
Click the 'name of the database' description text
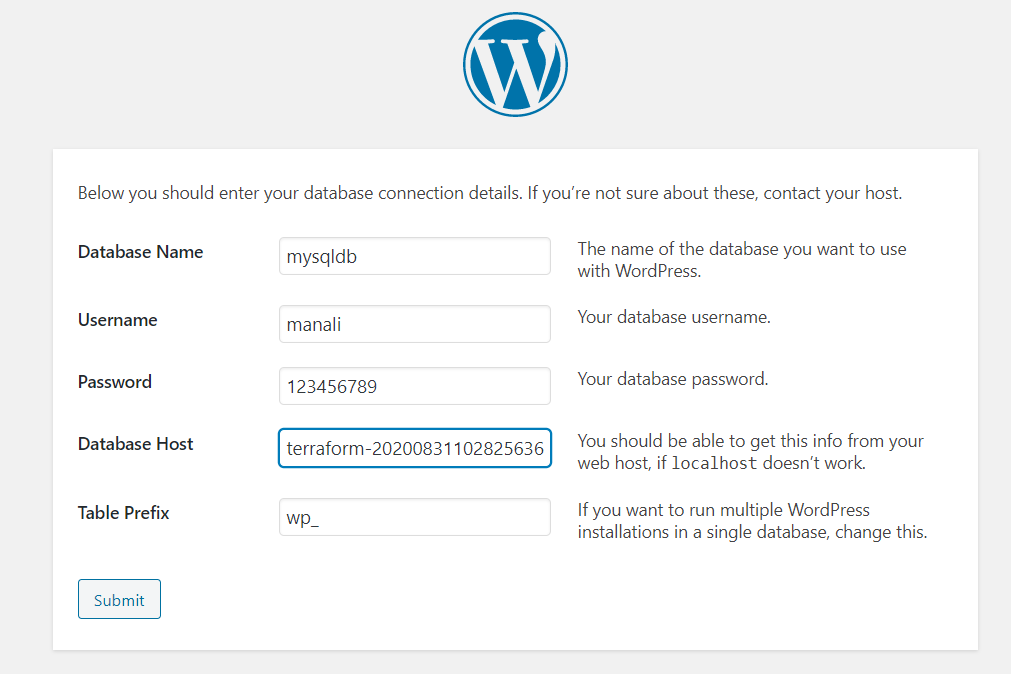[741, 260]
